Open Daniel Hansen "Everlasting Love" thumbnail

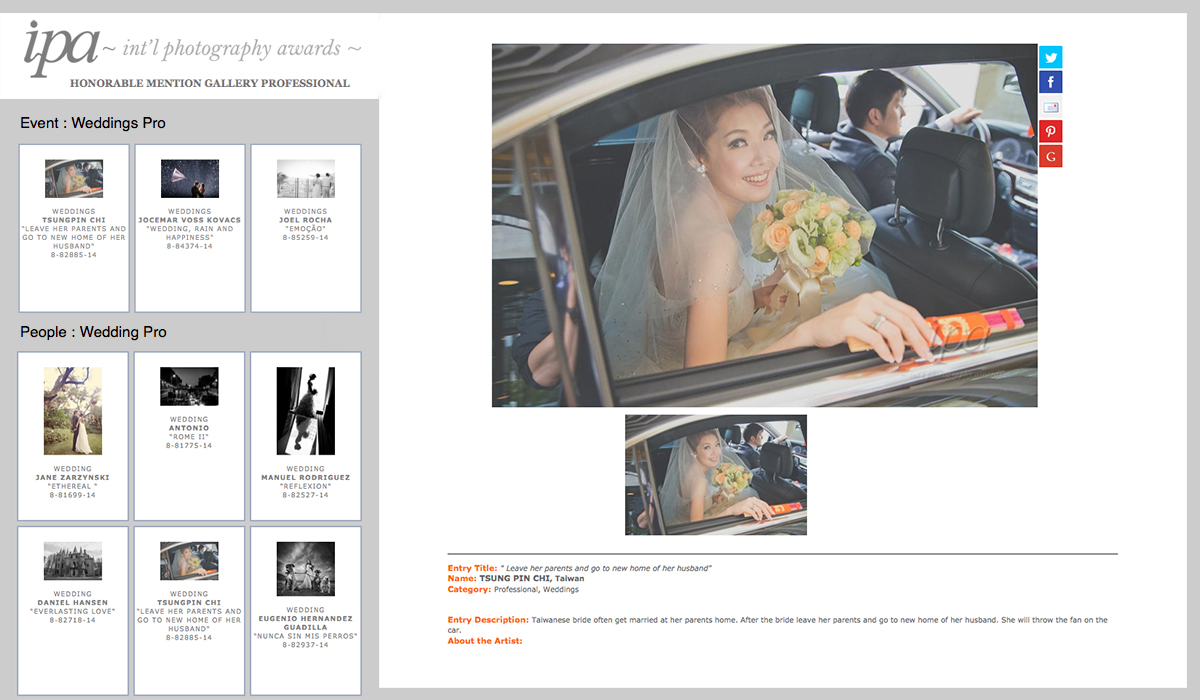click(73, 561)
